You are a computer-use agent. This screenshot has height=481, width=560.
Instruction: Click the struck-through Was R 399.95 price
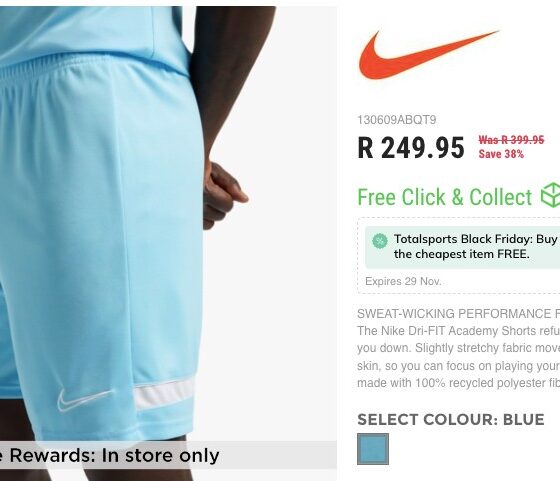click(x=511, y=140)
